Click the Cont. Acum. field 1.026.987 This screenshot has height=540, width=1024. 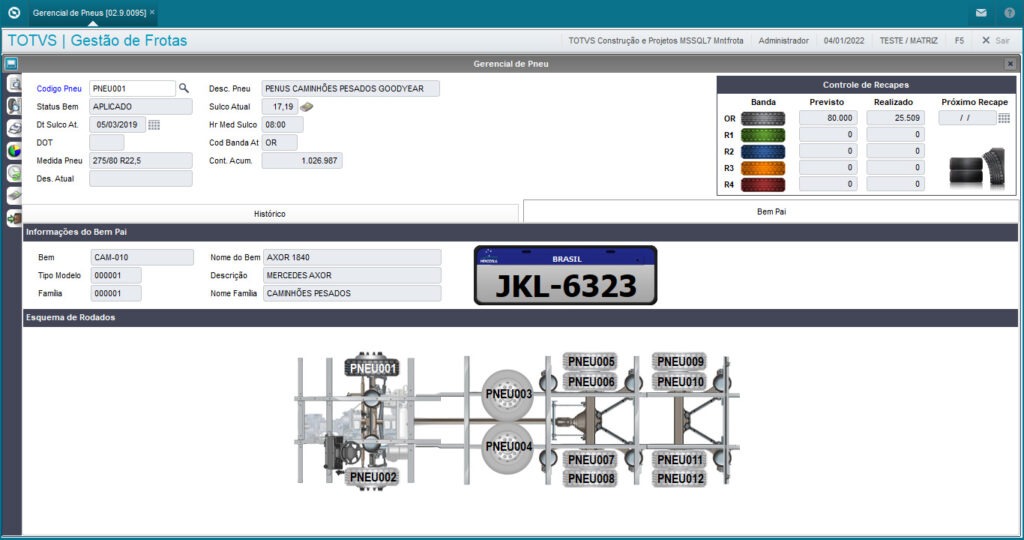[302, 161]
